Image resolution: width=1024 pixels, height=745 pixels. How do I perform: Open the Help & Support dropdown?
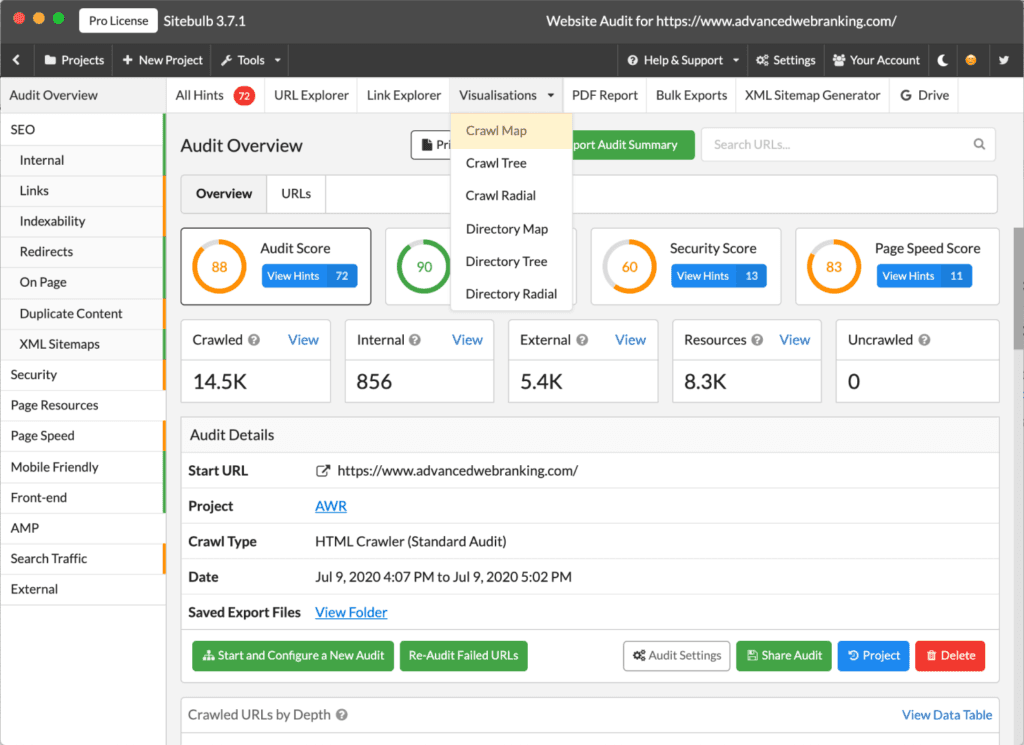click(682, 60)
